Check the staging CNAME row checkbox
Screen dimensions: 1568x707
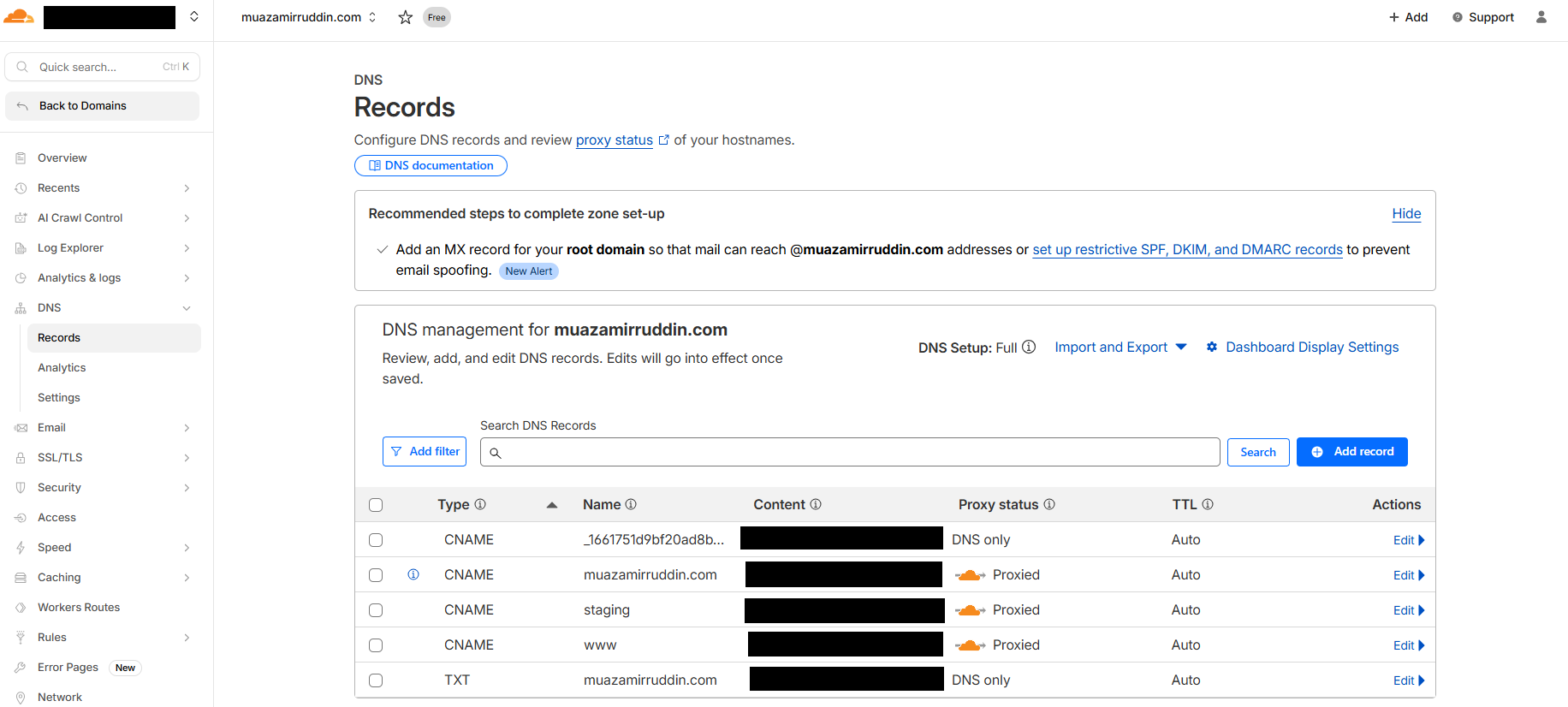[376, 610]
